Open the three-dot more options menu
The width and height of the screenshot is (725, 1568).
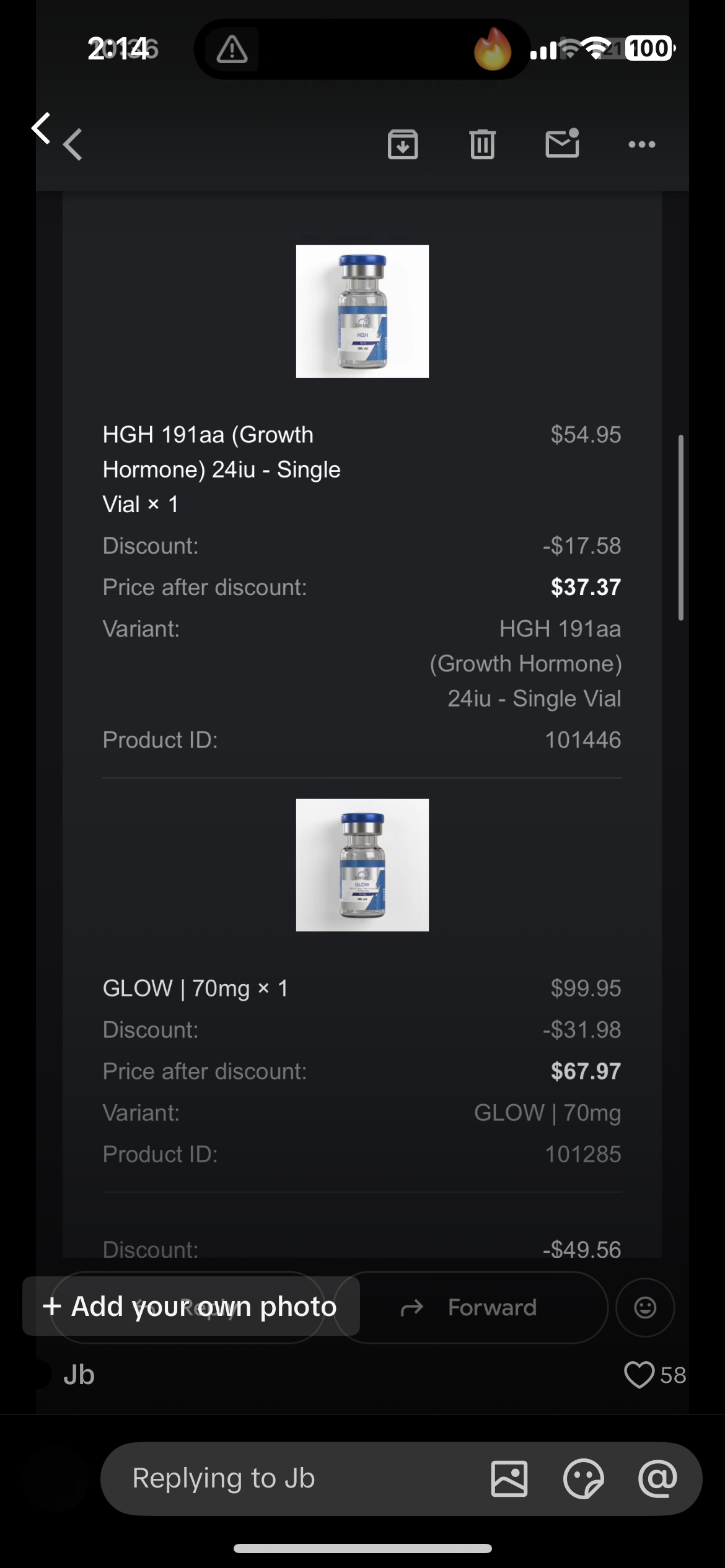click(641, 145)
